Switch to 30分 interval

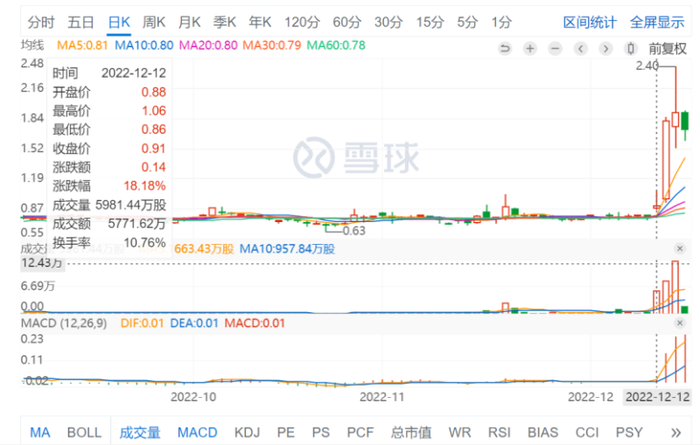(388, 22)
